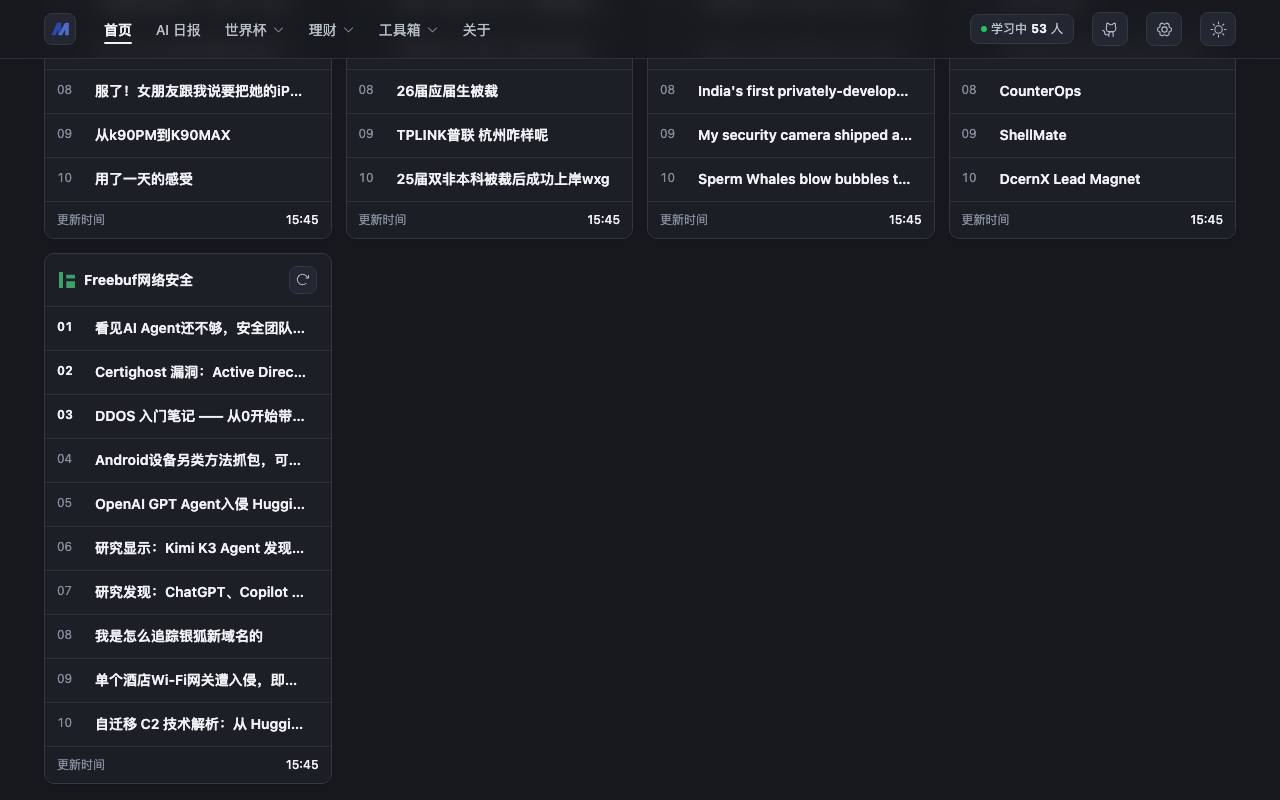Open 'OpenAI GPT Agent入侵' article
The height and width of the screenshot is (800, 1280).
click(188, 504)
